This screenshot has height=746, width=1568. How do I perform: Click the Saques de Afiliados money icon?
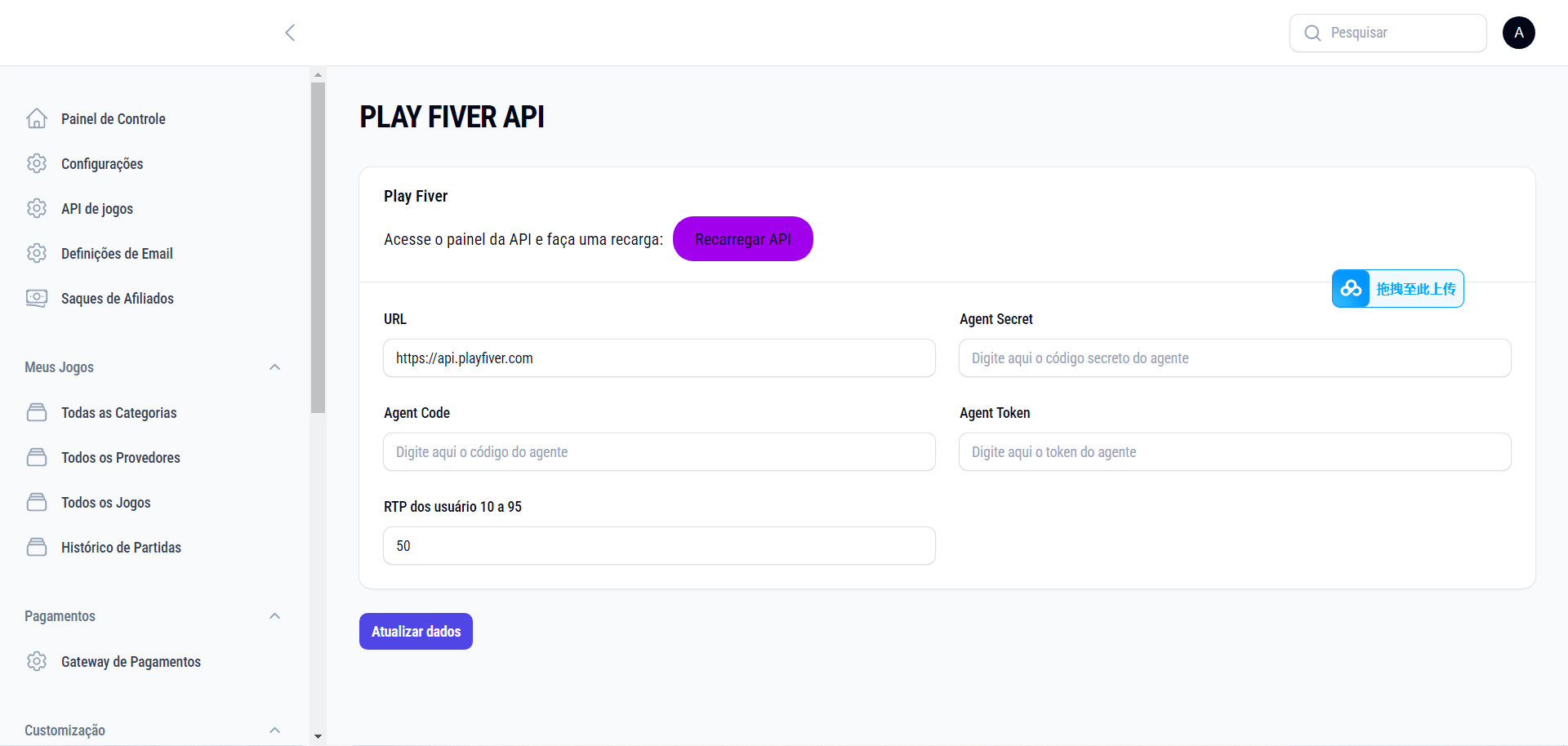pyautogui.click(x=37, y=299)
